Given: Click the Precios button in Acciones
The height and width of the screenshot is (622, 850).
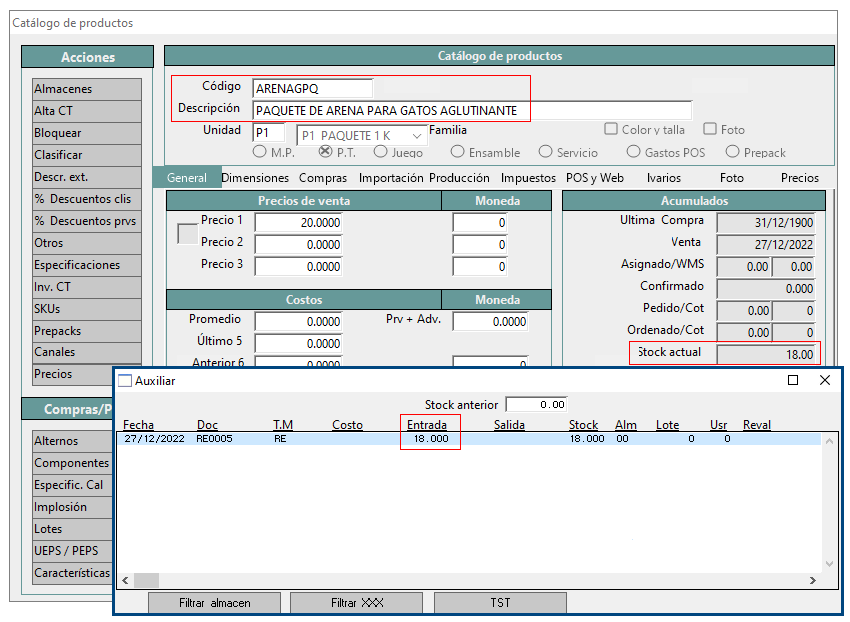Looking at the screenshot, I should click(x=73, y=374).
